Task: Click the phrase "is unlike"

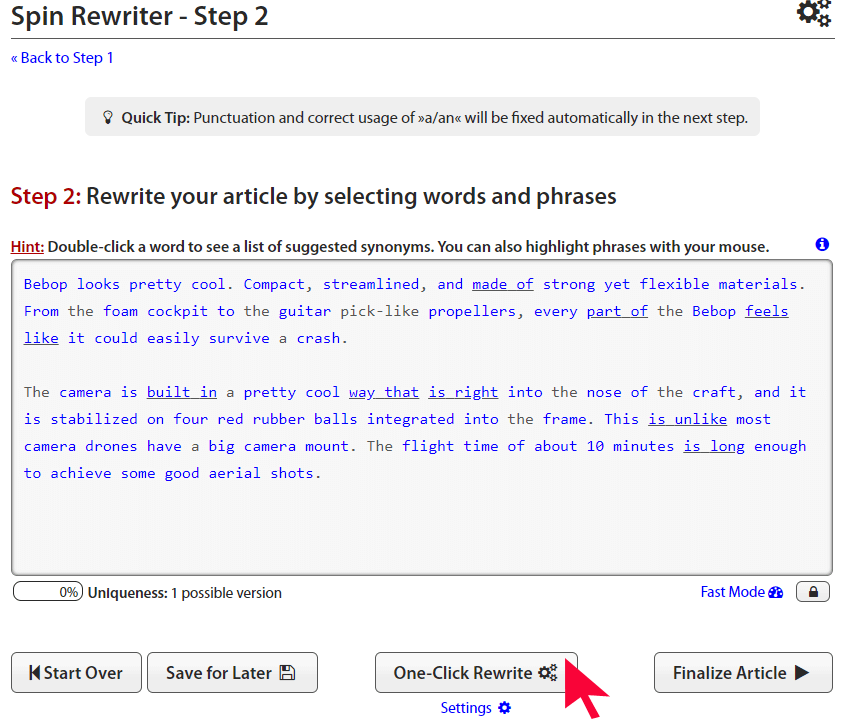Action: click(x=687, y=419)
